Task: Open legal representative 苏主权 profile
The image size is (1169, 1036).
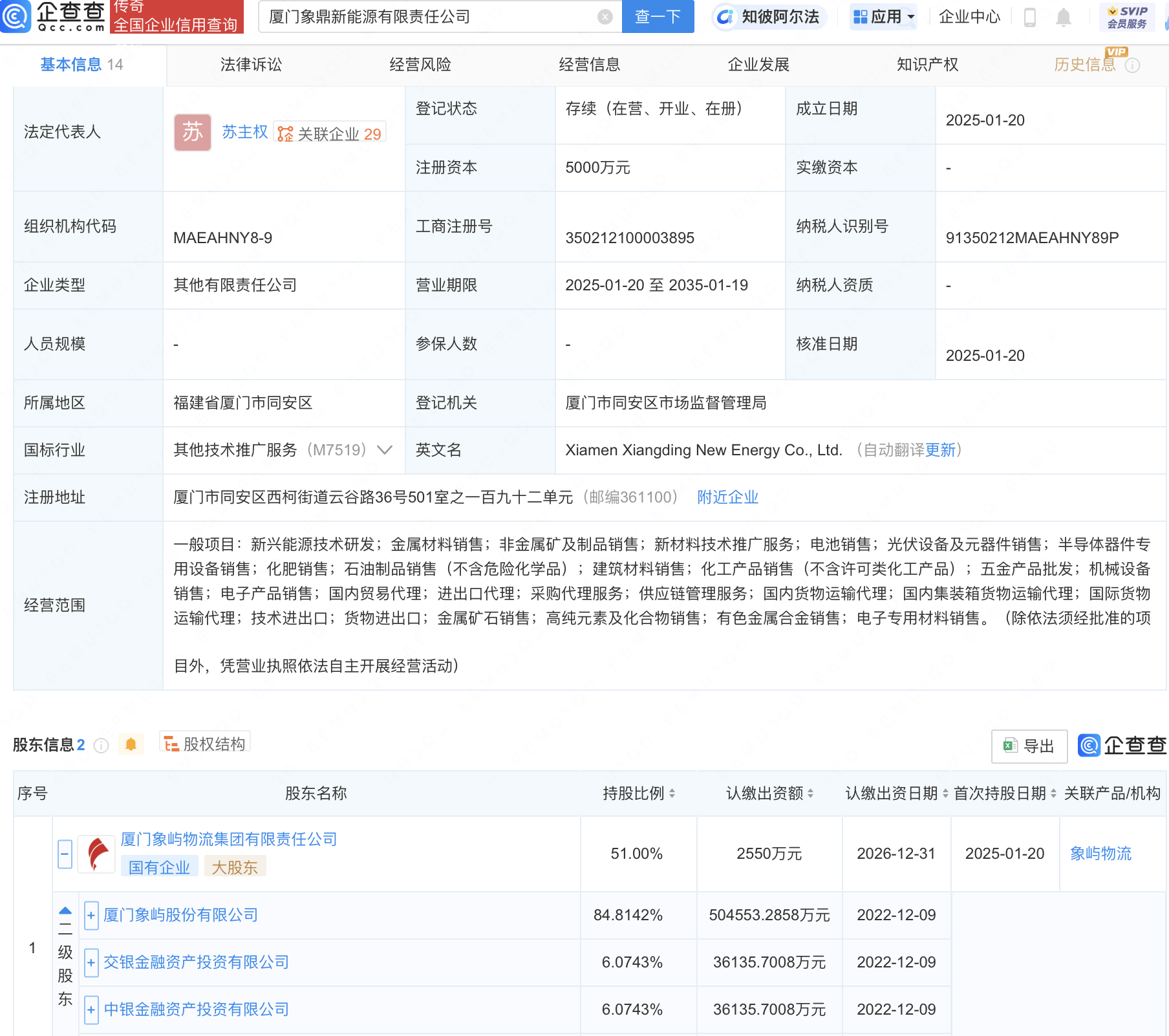Action: [245, 132]
